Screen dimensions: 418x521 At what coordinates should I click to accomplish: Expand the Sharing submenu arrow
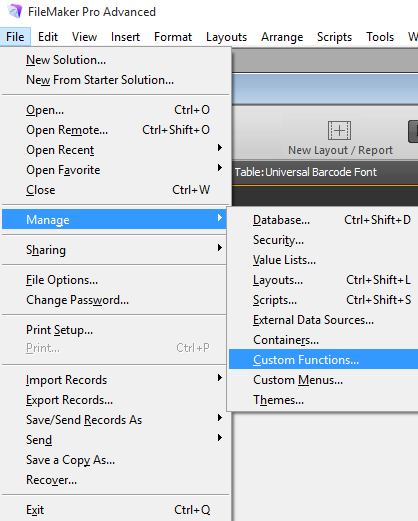[219, 248]
